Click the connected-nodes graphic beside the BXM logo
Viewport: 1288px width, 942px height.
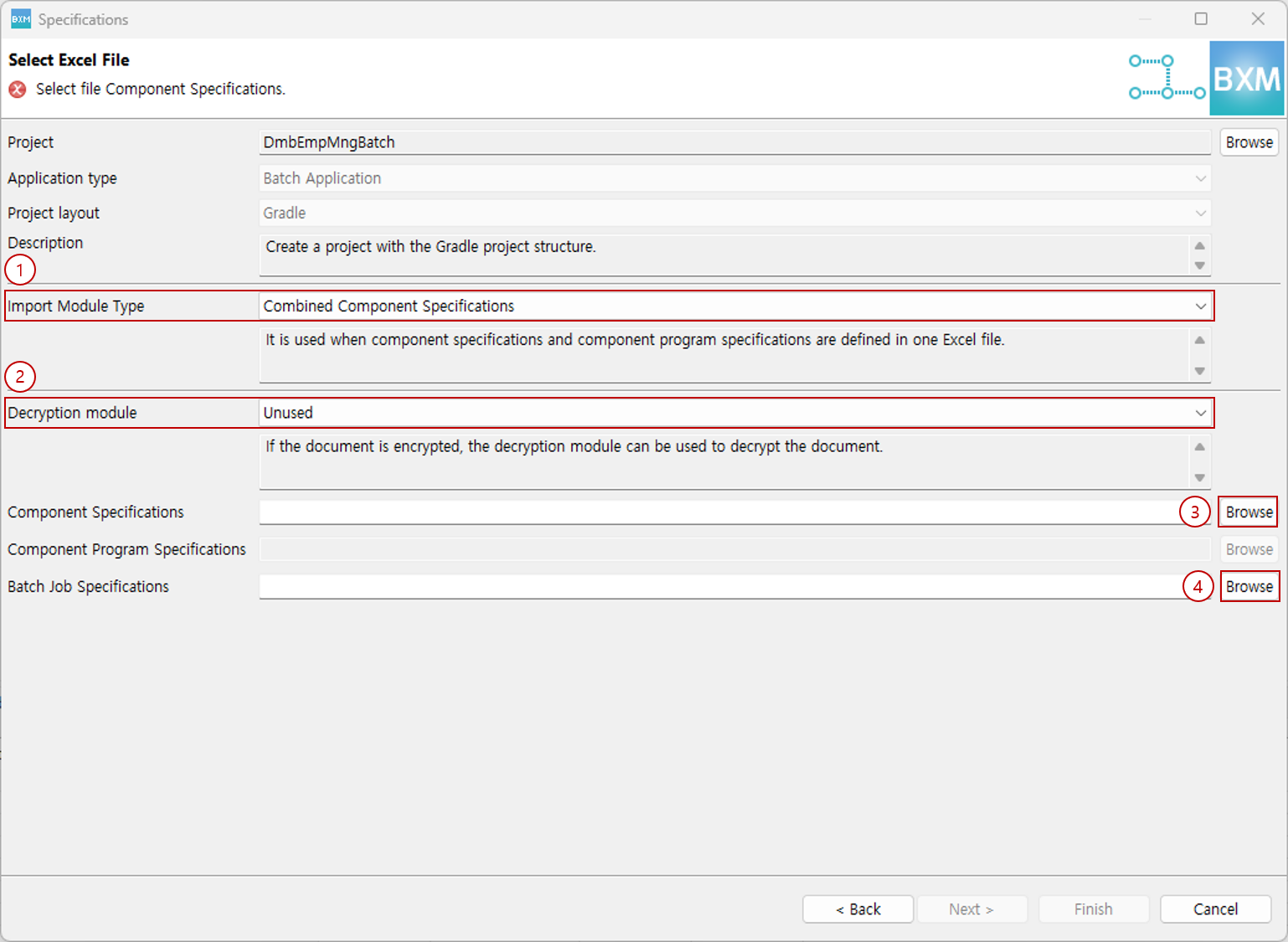tap(1167, 78)
